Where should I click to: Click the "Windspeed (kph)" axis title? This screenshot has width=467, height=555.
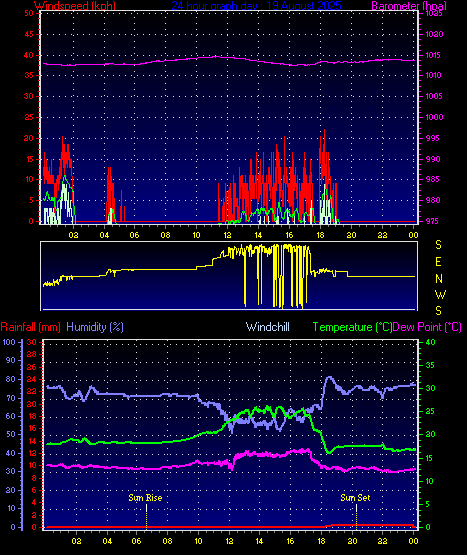pyautogui.click(x=75, y=6)
